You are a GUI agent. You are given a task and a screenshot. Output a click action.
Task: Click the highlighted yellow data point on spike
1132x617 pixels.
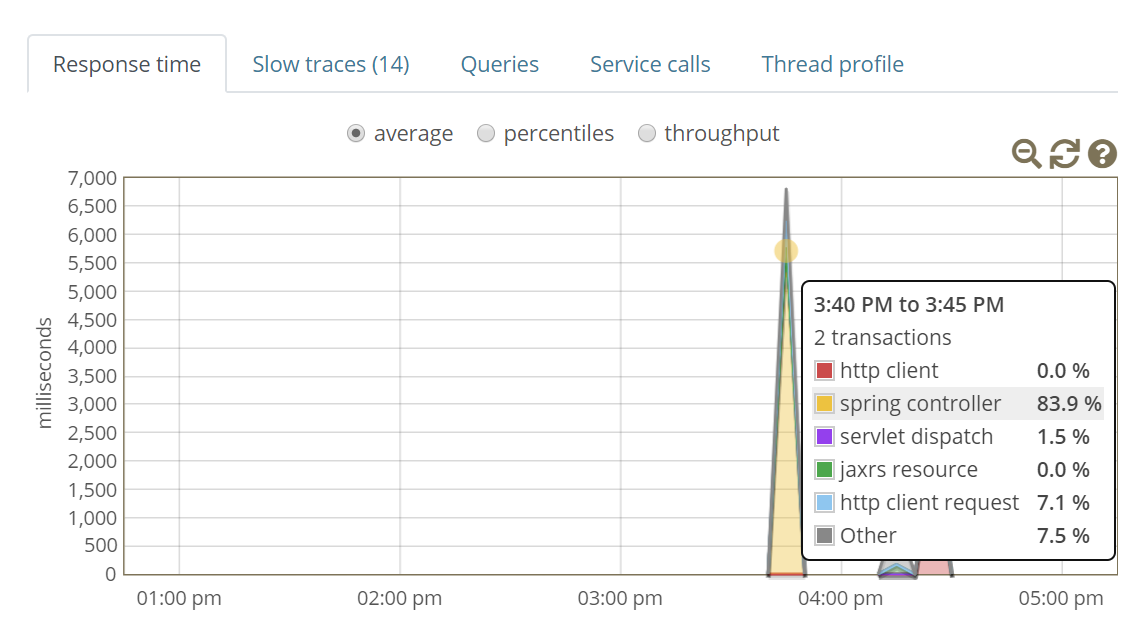coord(786,251)
